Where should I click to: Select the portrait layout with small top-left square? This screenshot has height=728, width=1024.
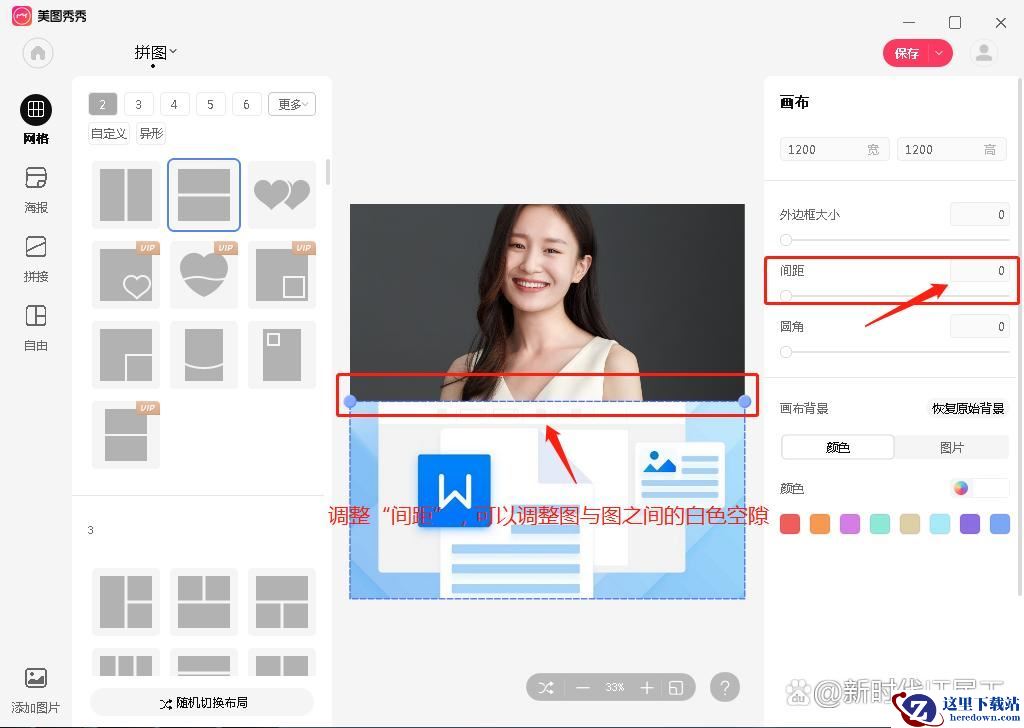(282, 355)
